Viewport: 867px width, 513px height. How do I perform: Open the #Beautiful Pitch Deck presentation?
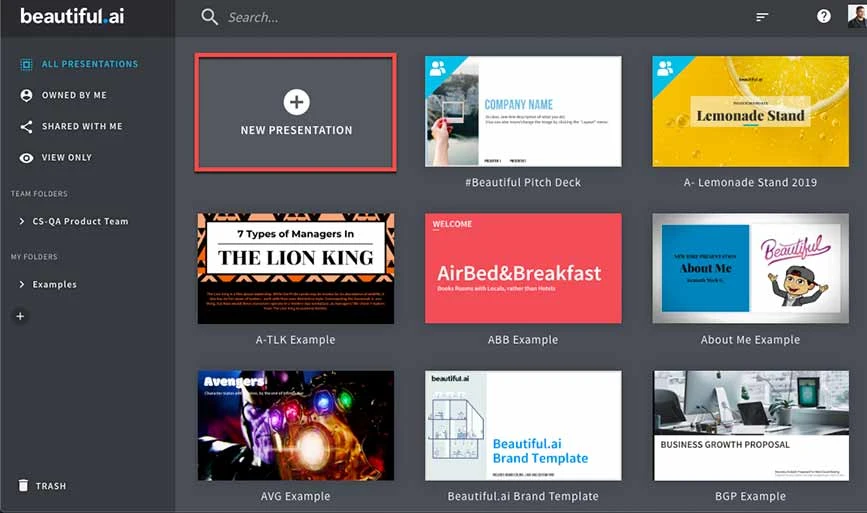pos(523,111)
